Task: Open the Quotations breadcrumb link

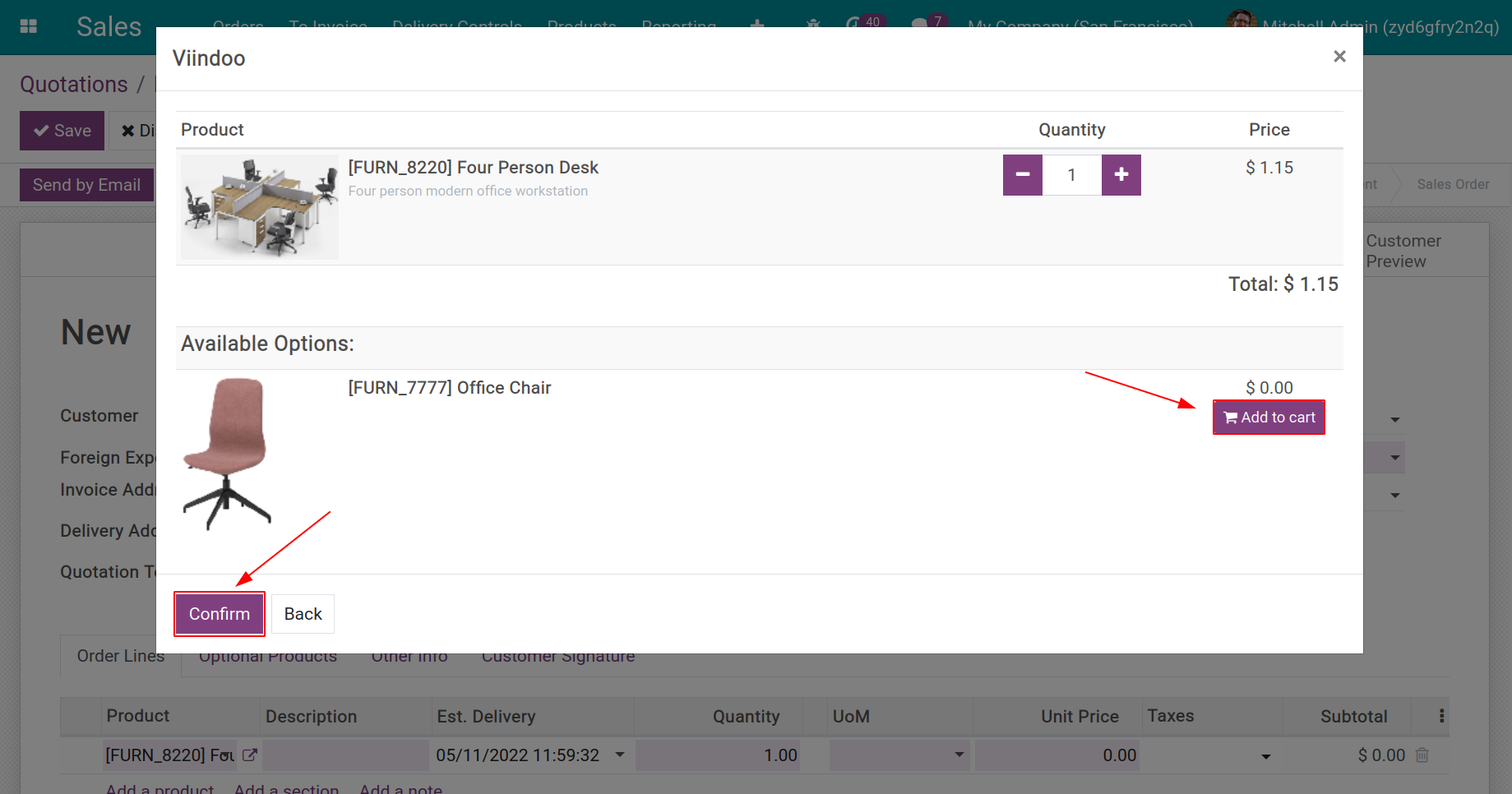Action: (x=74, y=84)
